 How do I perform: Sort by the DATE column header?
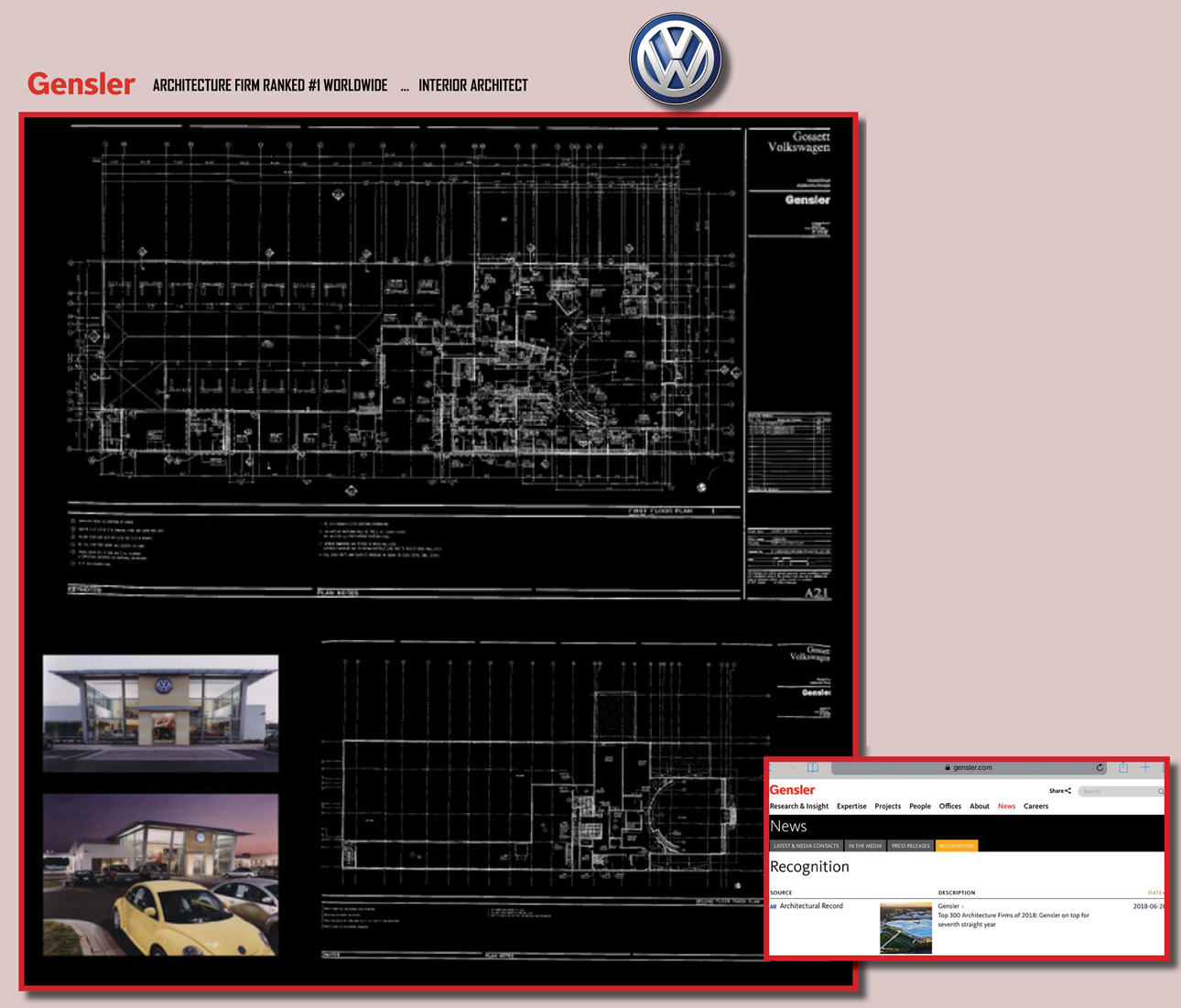1155,893
